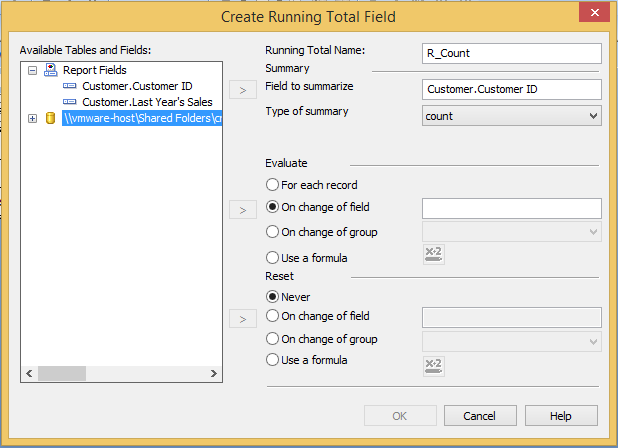
Task: Select Evaluate 'On change of group' option
Action: [x=272, y=233]
